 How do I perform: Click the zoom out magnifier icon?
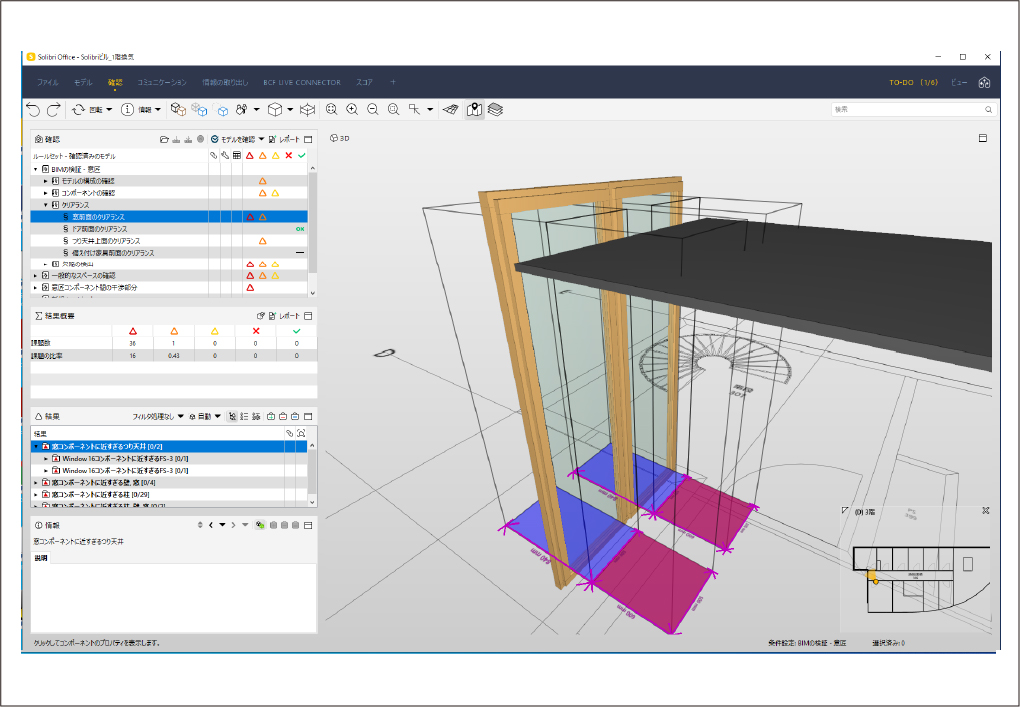tap(372, 109)
